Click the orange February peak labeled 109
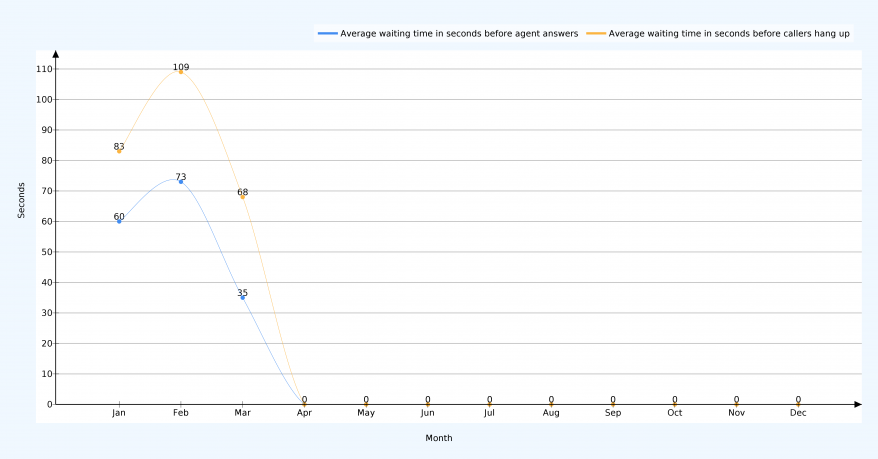878x459 pixels. (x=181, y=72)
